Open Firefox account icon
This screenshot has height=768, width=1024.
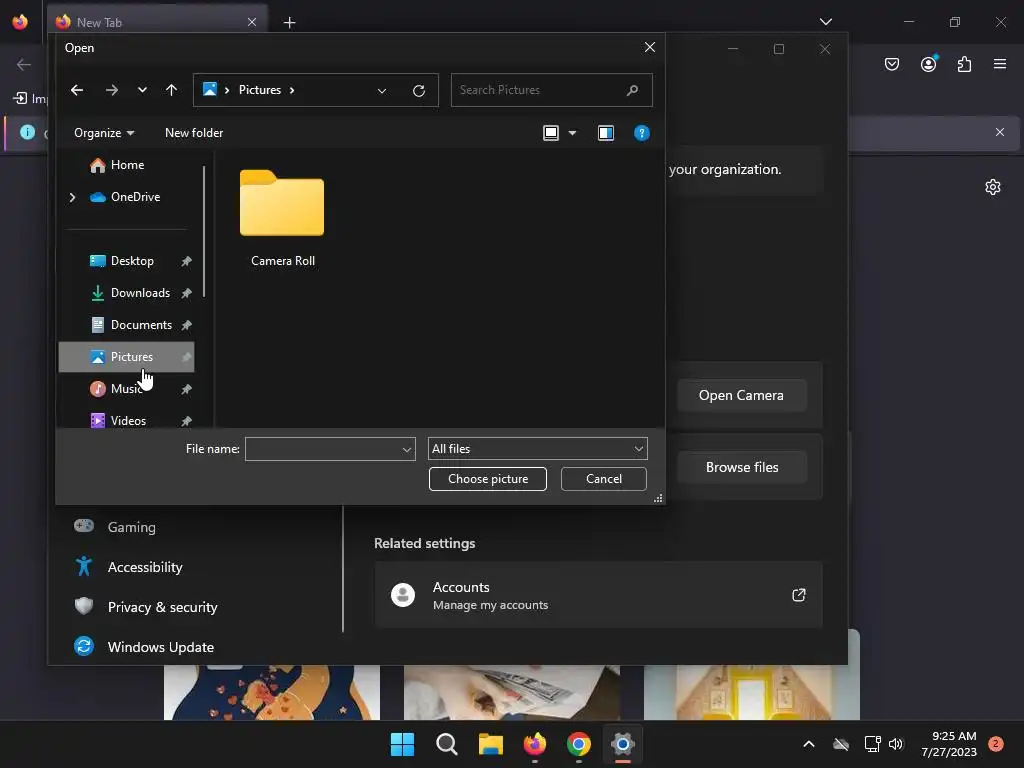click(929, 64)
